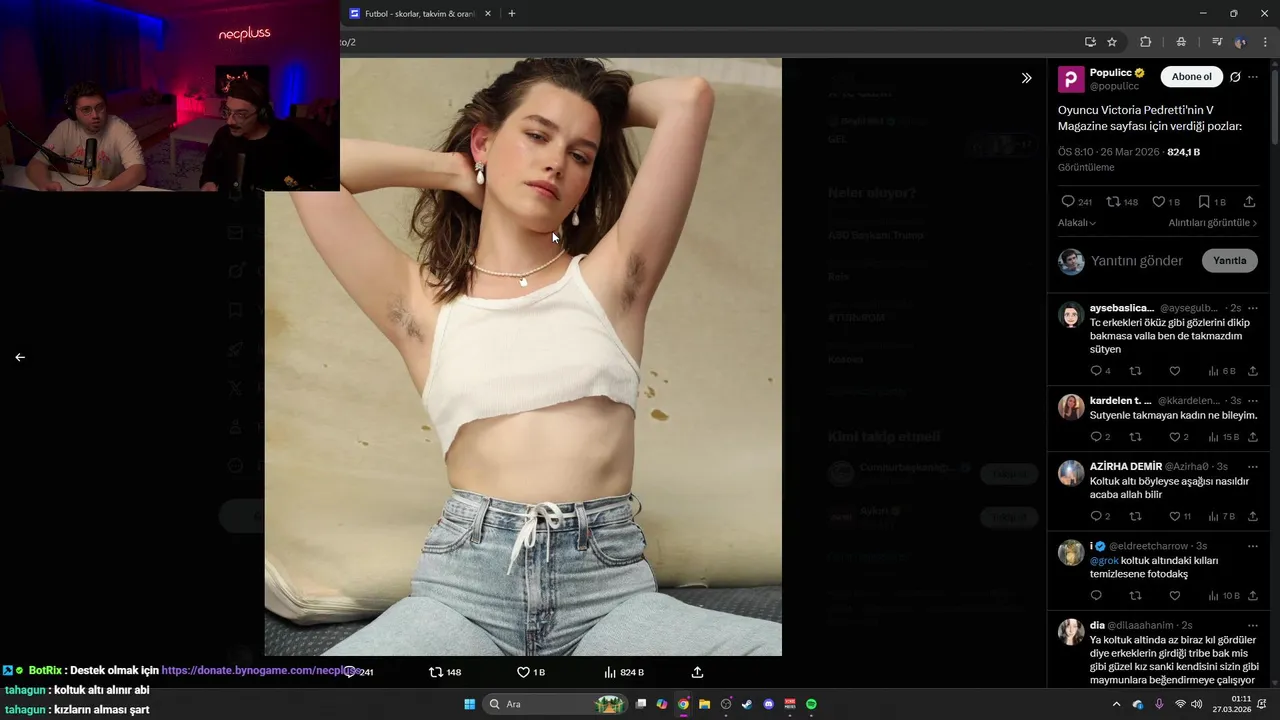Open volume control in system tray
The image size is (1280, 720).
(1197, 704)
